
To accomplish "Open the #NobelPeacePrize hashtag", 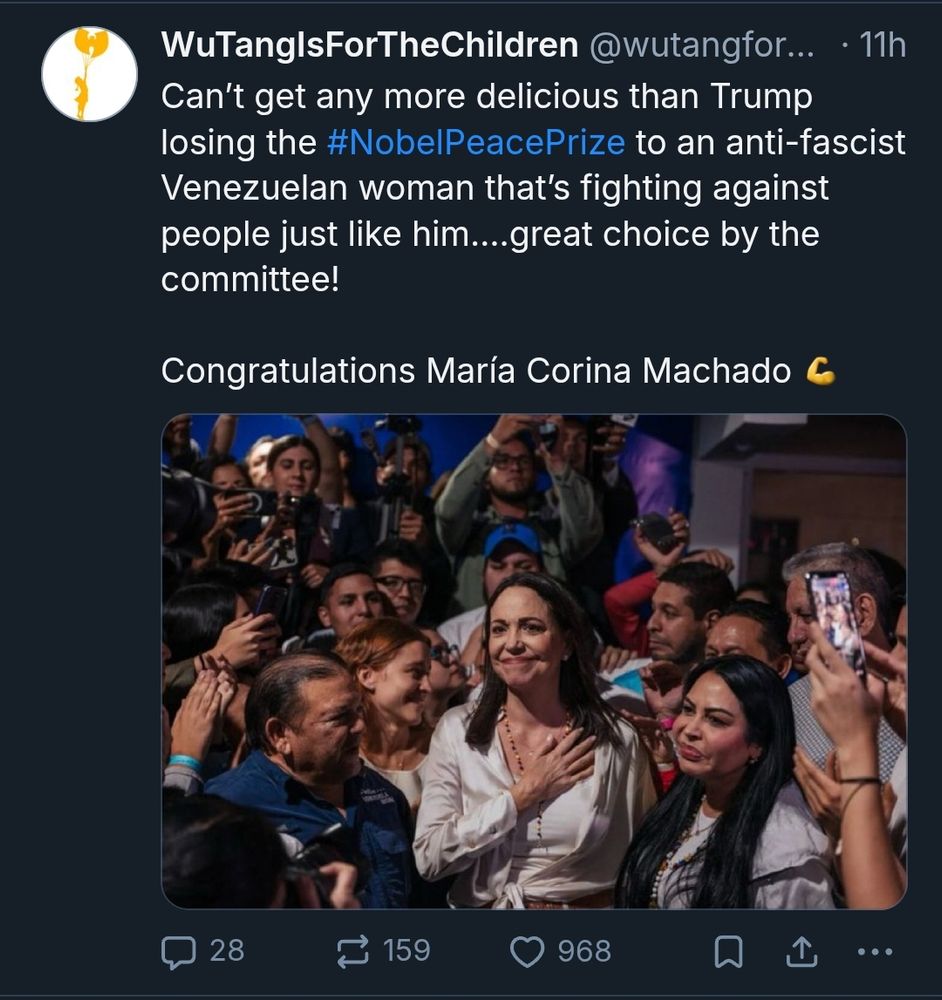I will pyautogui.click(x=475, y=142).
